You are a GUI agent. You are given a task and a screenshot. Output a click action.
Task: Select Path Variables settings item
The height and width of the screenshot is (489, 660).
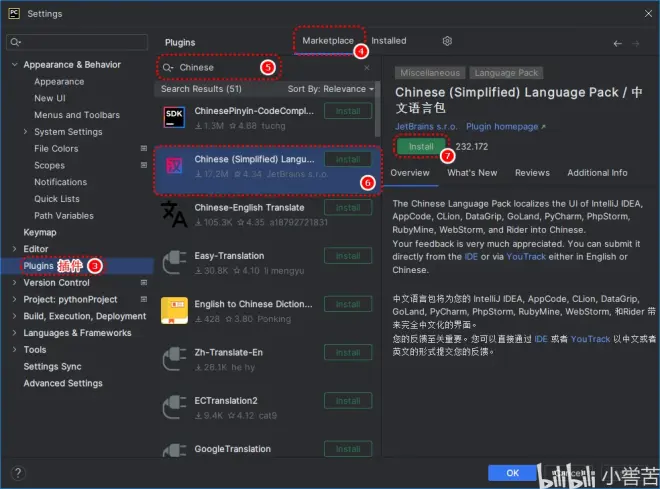click(64, 215)
